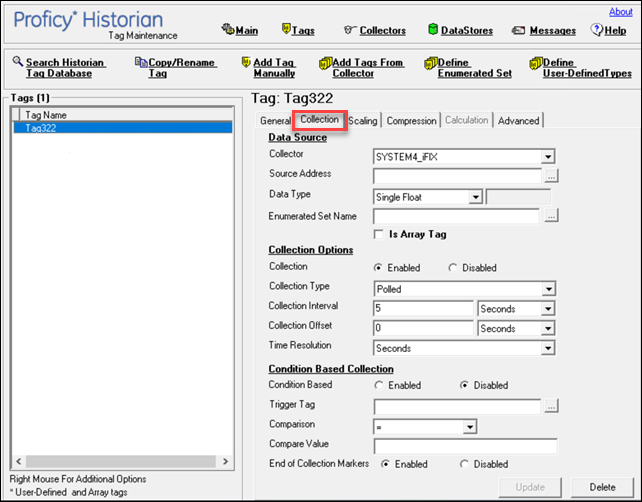Enable End of Collection Markers

[385, 464]
